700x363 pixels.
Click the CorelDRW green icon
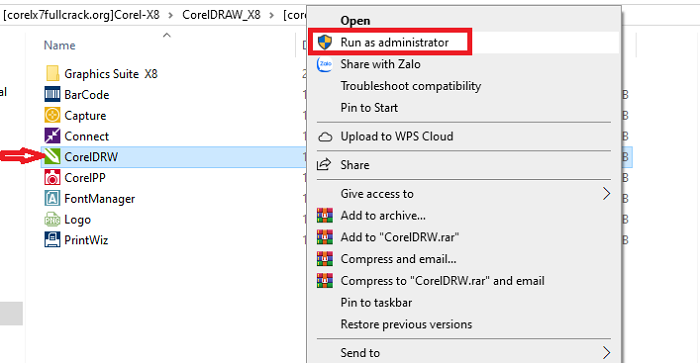[x=52, y=157]
